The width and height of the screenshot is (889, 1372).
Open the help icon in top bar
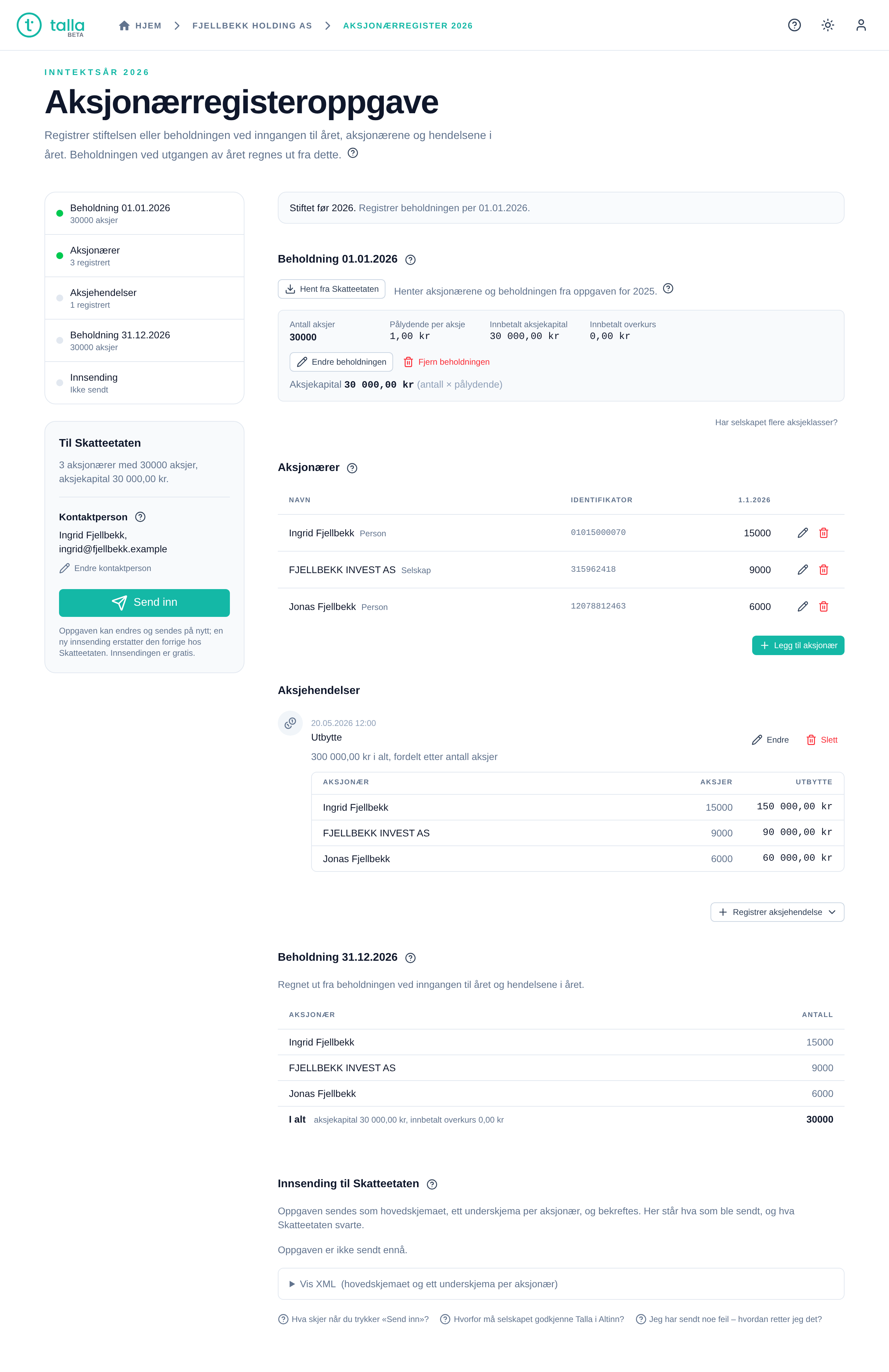tap(795, 25)
